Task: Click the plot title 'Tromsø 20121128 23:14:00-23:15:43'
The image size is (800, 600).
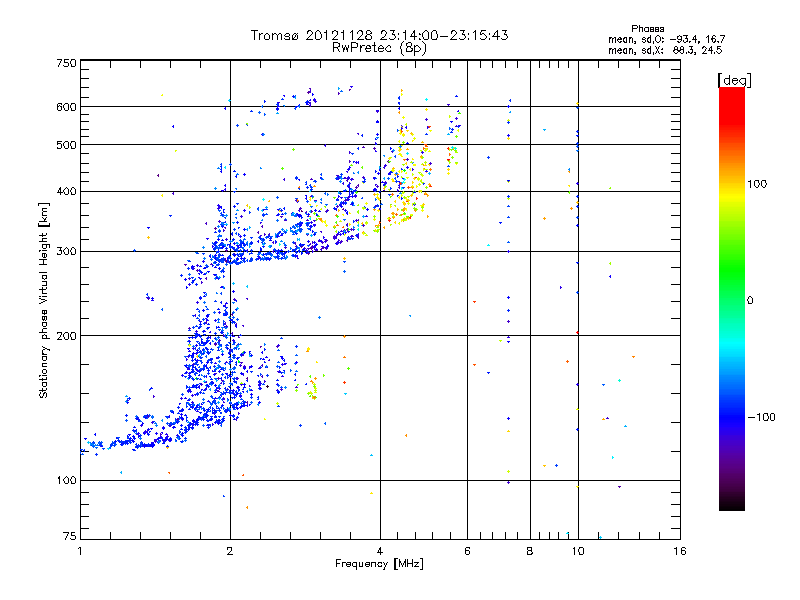Action: click(x=379, y=35)
